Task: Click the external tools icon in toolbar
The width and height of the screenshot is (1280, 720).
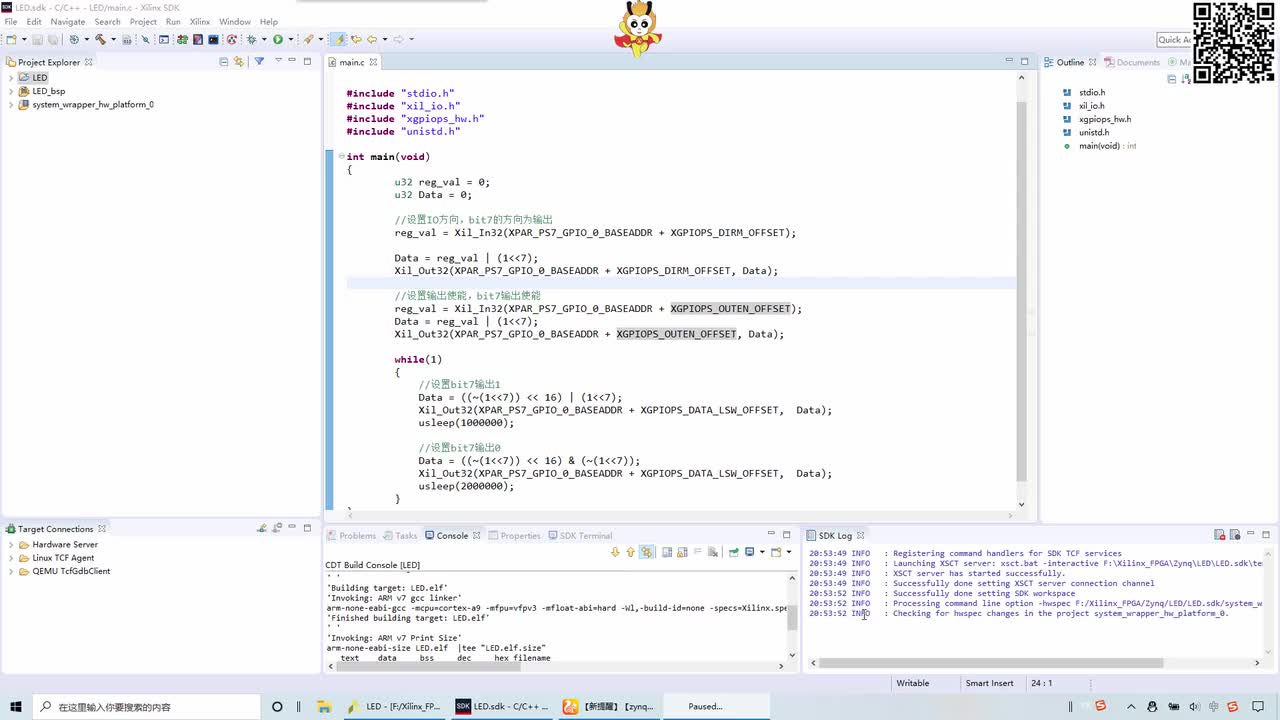Action: pyautogui.click(x=307, y=40)
